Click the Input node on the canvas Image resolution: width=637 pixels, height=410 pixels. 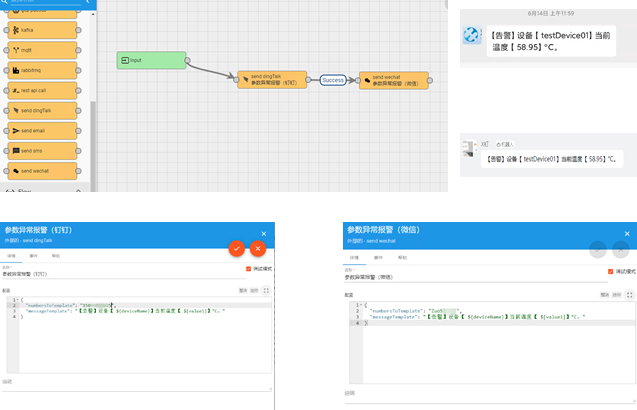[151, 61]
